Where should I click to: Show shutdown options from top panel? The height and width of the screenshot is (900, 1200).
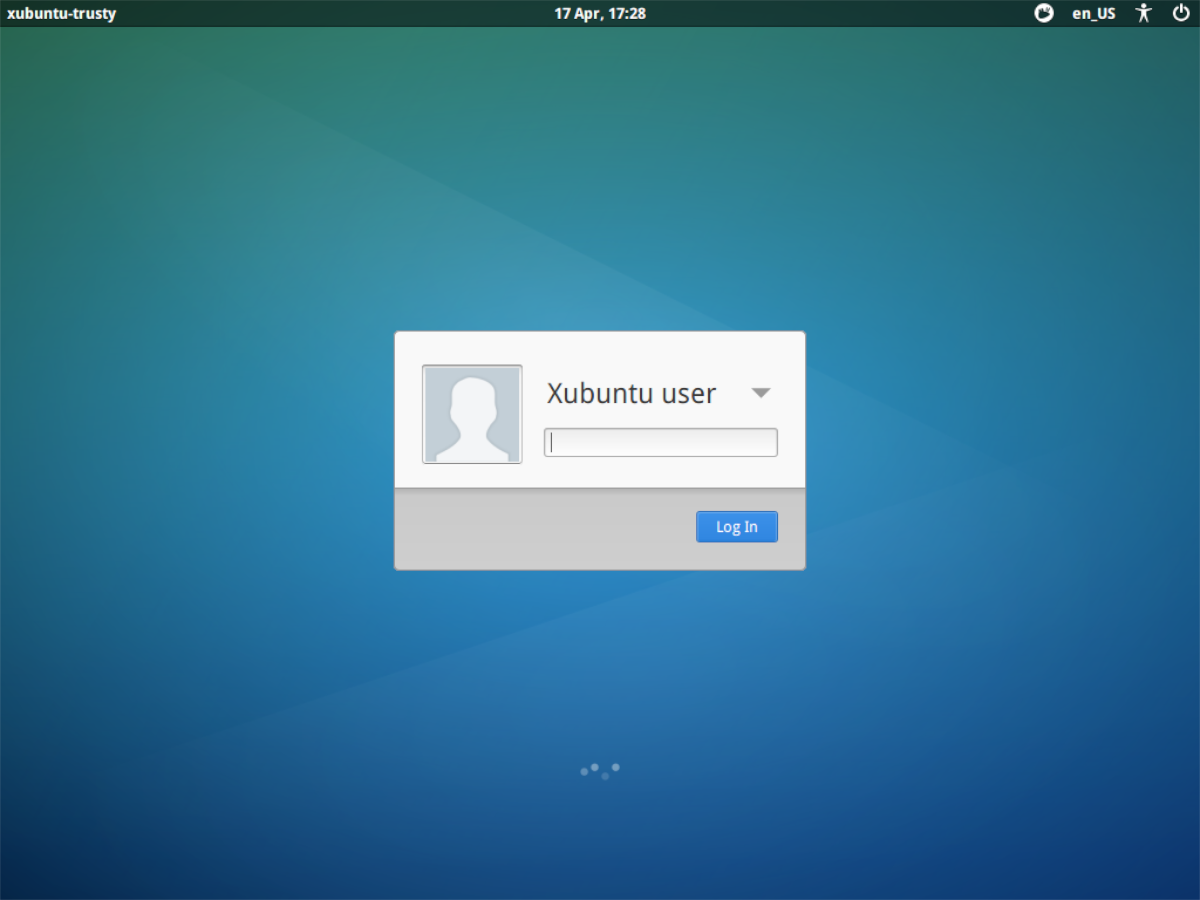[x=1180, y=14]
